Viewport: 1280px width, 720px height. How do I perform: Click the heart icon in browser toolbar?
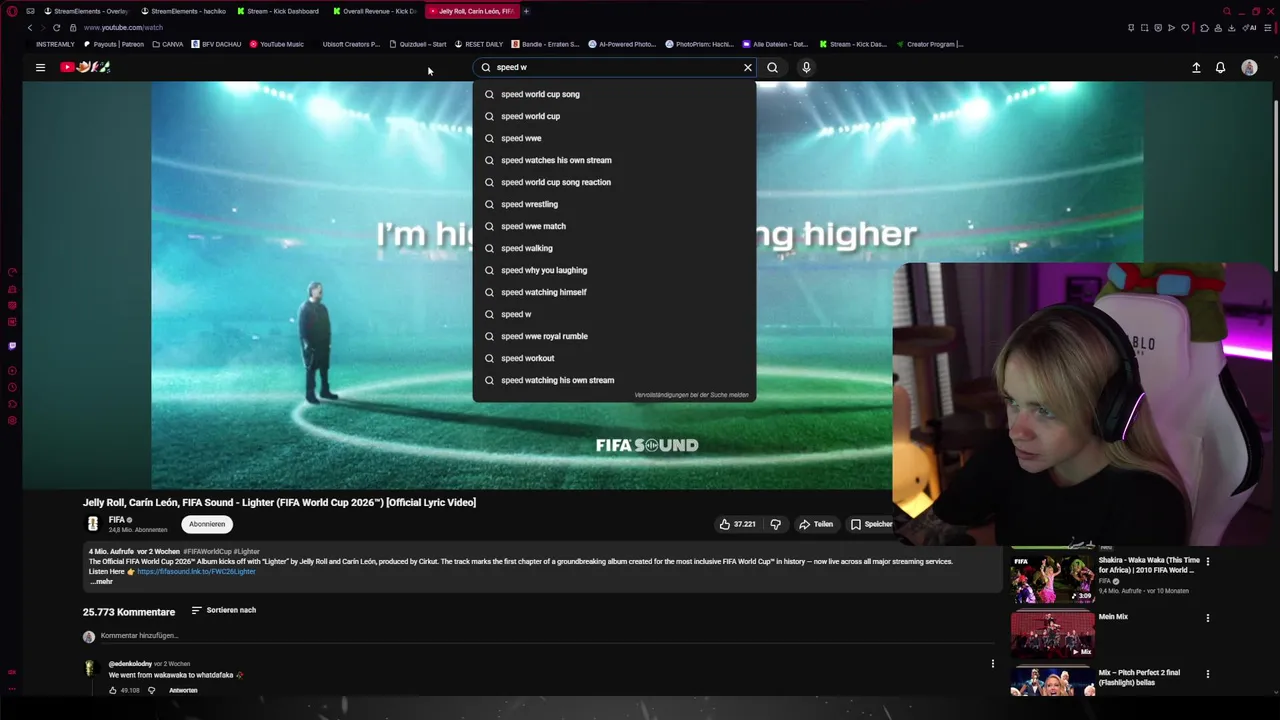tap(1186, 28)
